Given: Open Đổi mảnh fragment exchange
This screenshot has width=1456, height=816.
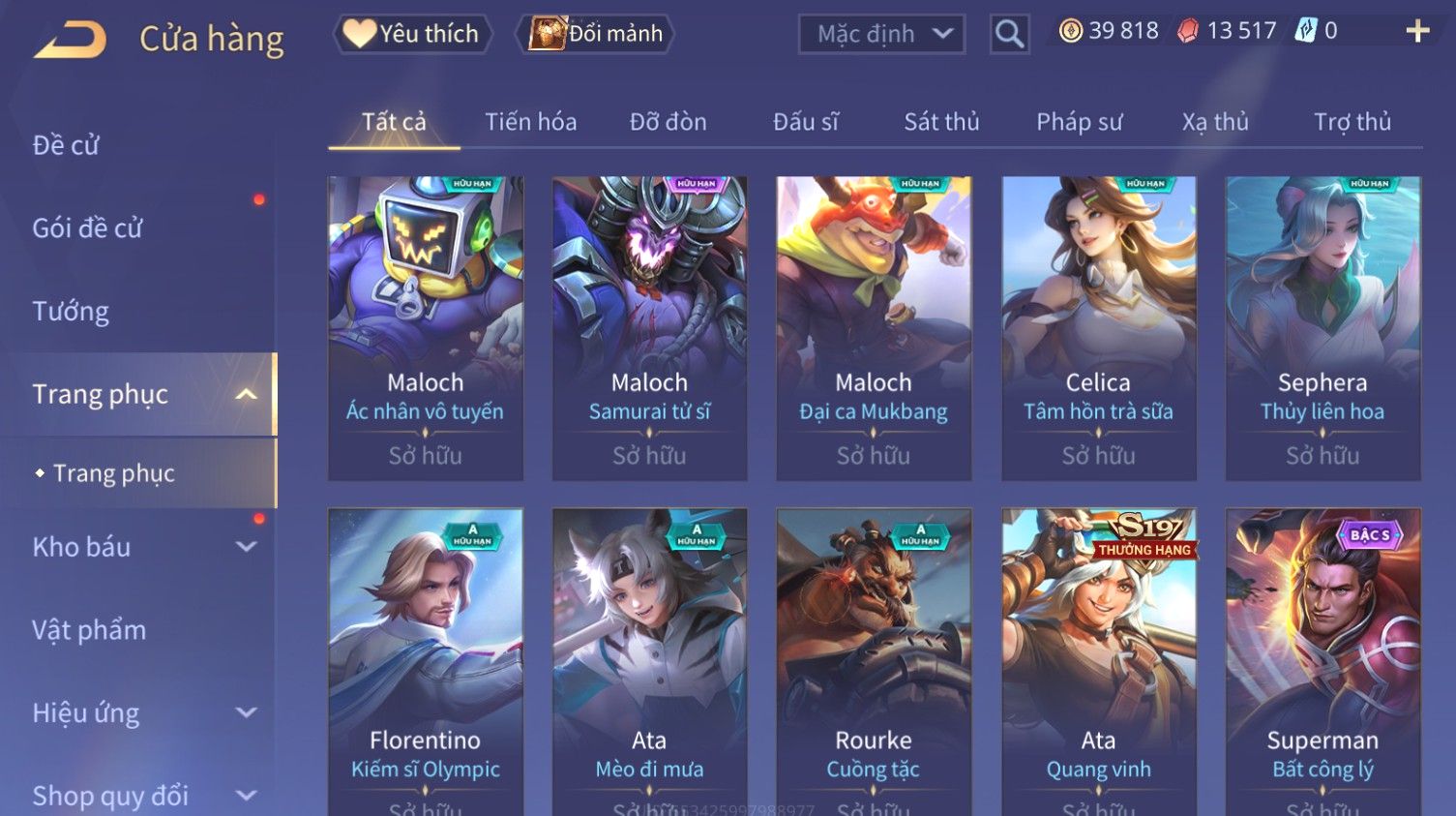Looking at the screenshot, I should click(x=595, y=34).
